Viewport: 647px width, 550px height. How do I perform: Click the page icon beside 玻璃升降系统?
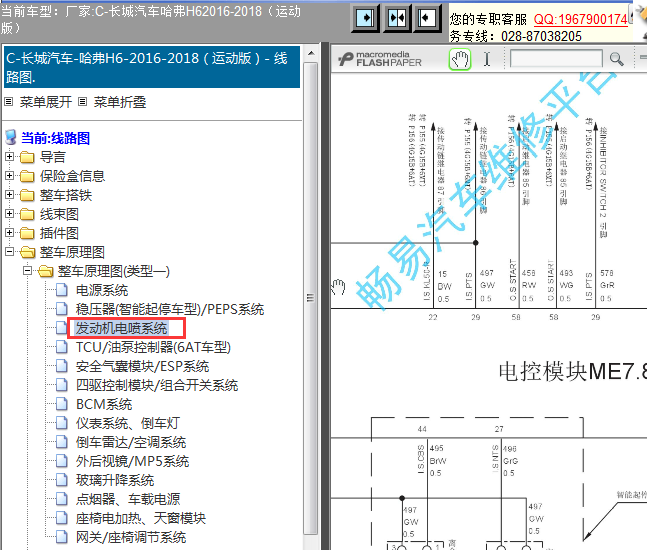click(62, 480)
